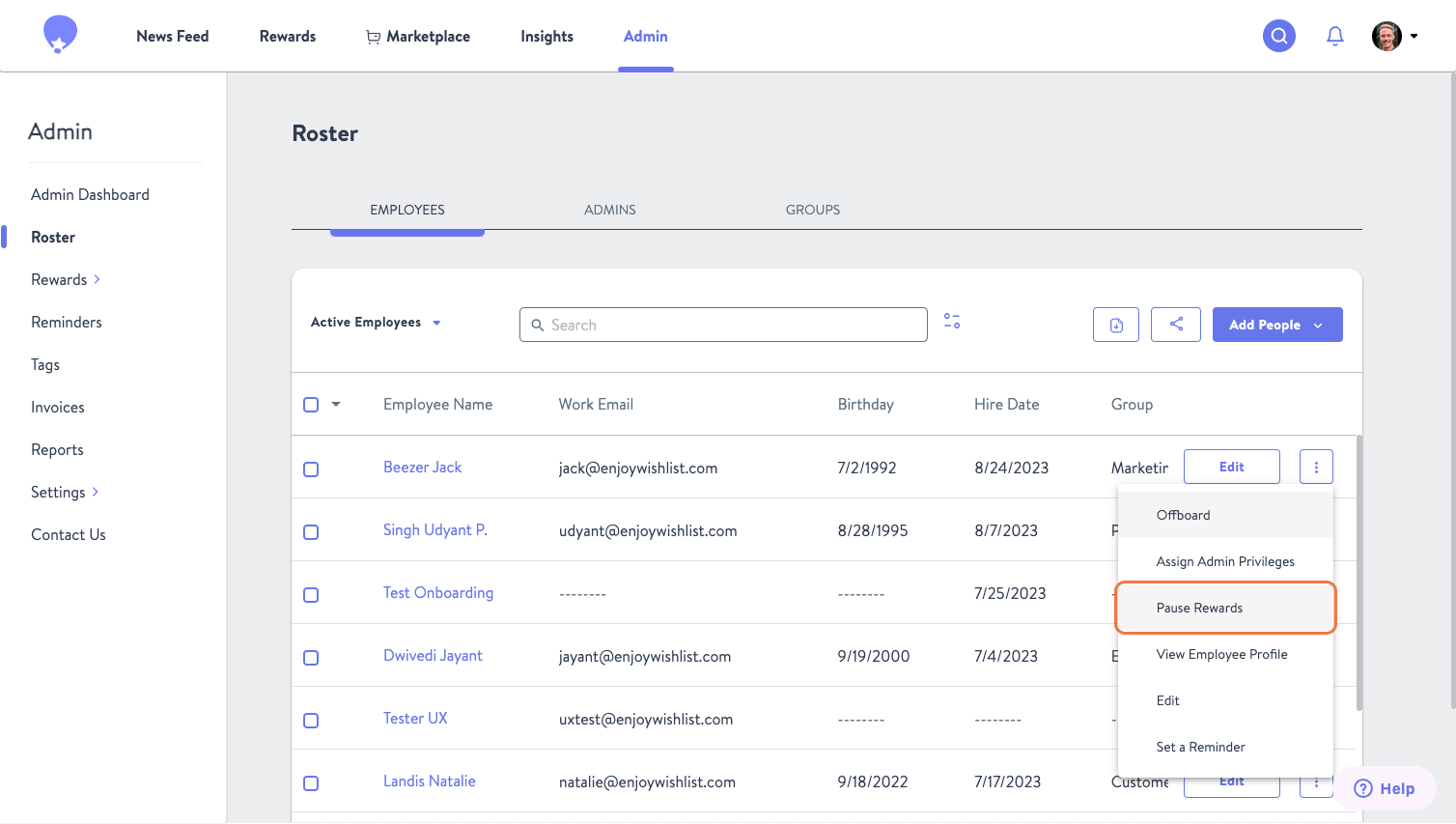Open Reminders in the sidebar
The image size is (1456, 824).
coord(67,322)
